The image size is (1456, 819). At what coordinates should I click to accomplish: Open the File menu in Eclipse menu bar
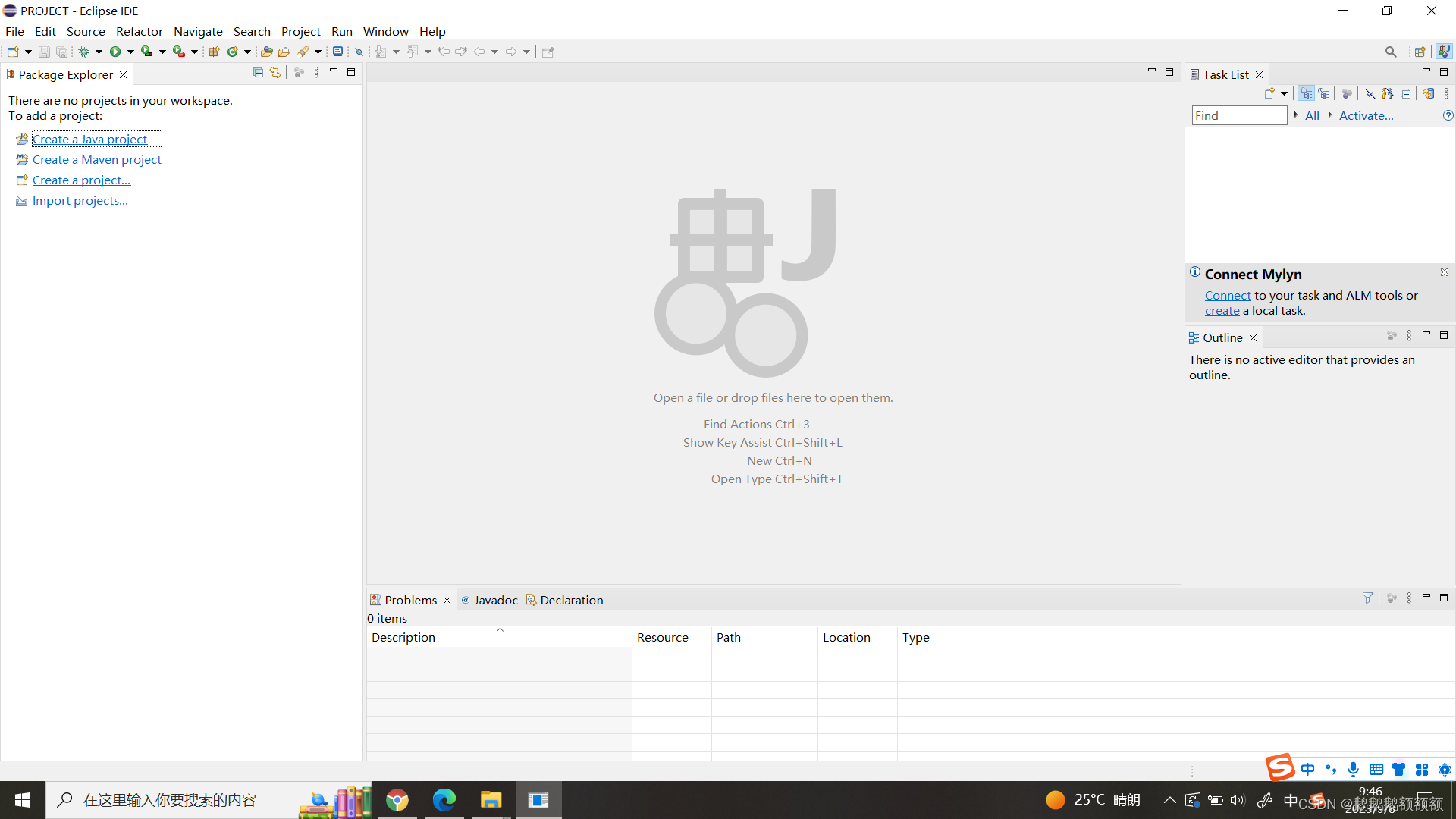point(15,31)
